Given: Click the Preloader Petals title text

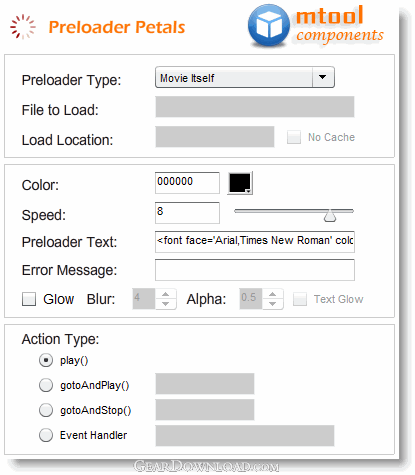Looking at the screenshot, I should 117,27.
